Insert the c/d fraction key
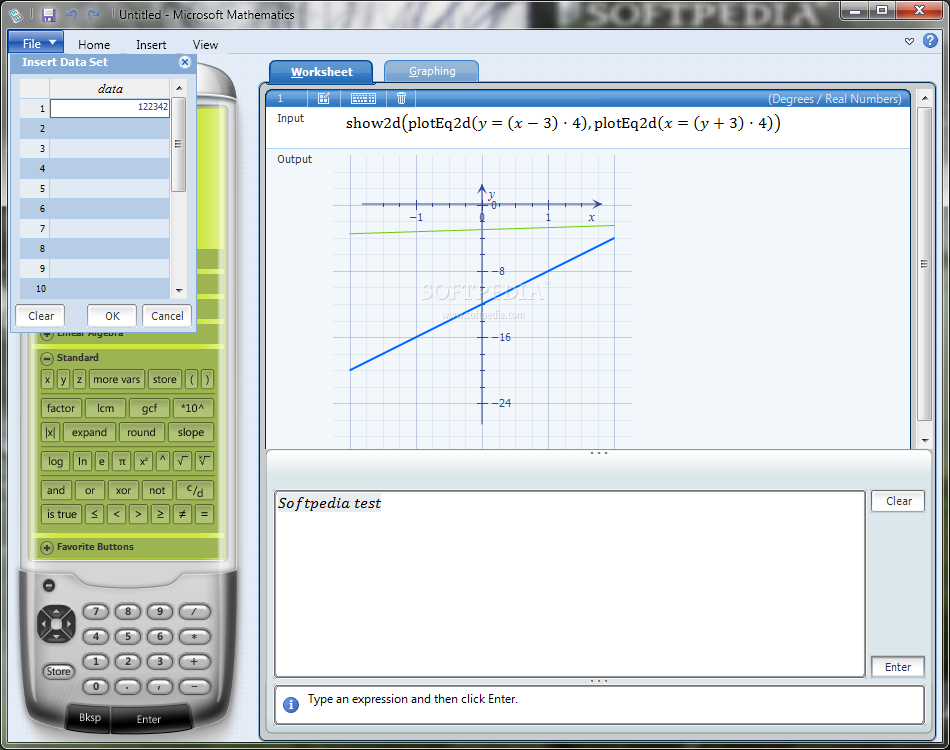The height and width of the screenshot is (750, 950). 194,491
